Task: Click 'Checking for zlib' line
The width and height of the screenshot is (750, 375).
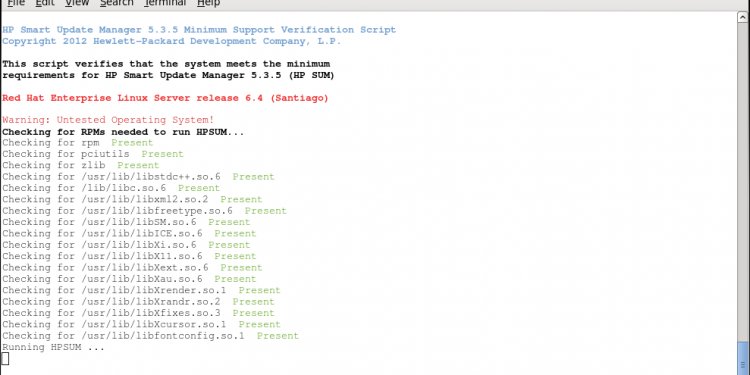Action: 80,165
